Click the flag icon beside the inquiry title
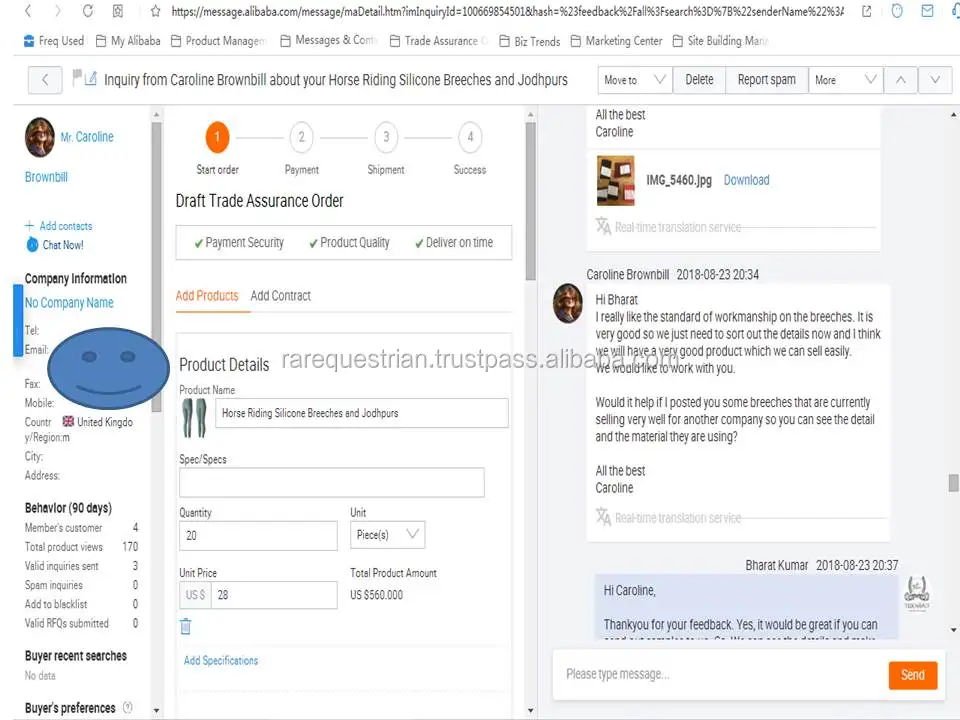 pos(76,79)
